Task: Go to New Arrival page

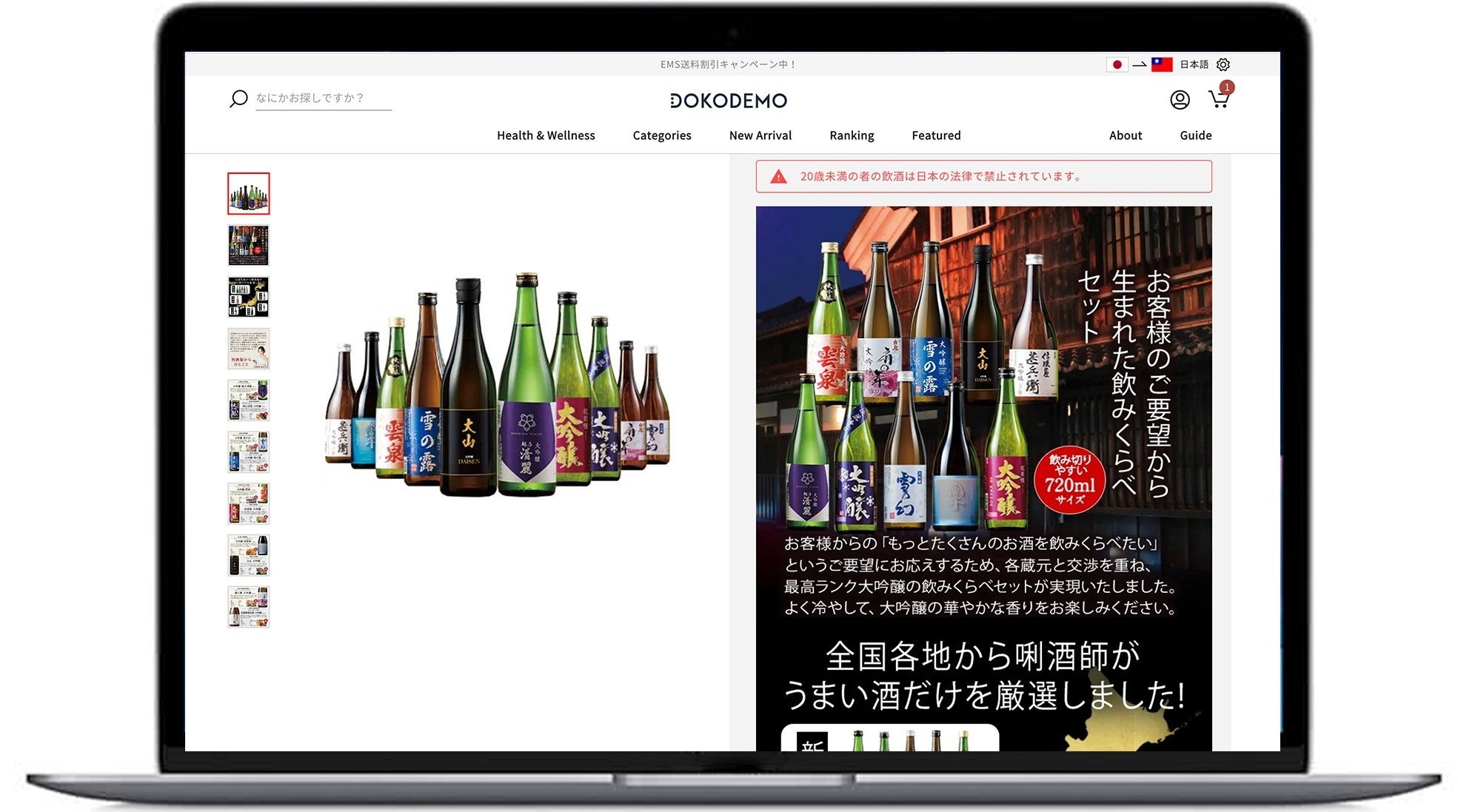Action: coord(760,135)
